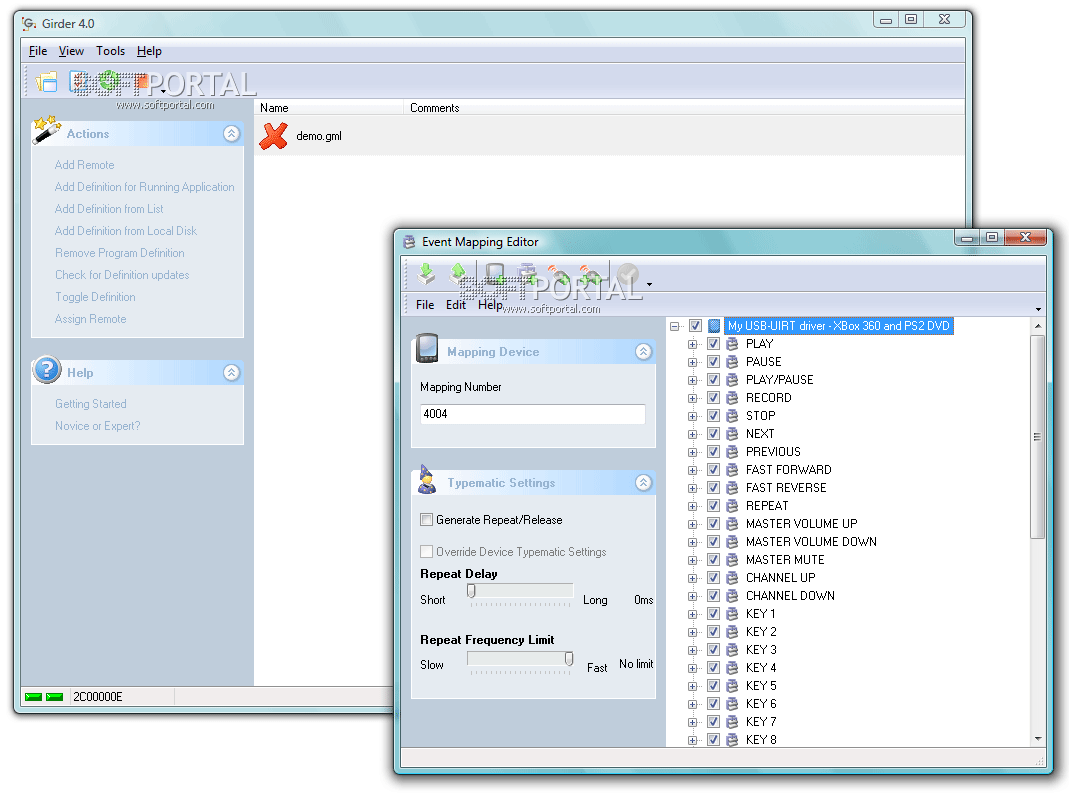Click the first add remote button icon

tap(559, 274)
